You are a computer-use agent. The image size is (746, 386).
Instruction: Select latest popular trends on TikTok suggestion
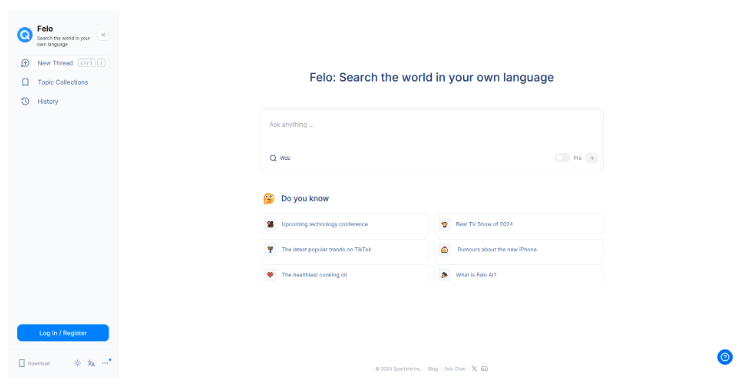344,249
